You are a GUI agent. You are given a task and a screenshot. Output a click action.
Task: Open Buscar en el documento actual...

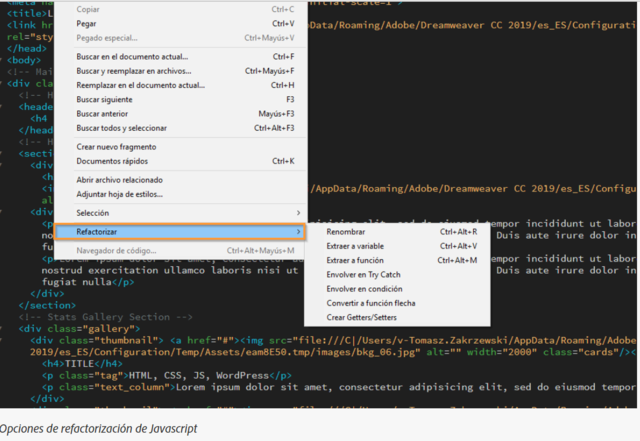coord(181,57)
